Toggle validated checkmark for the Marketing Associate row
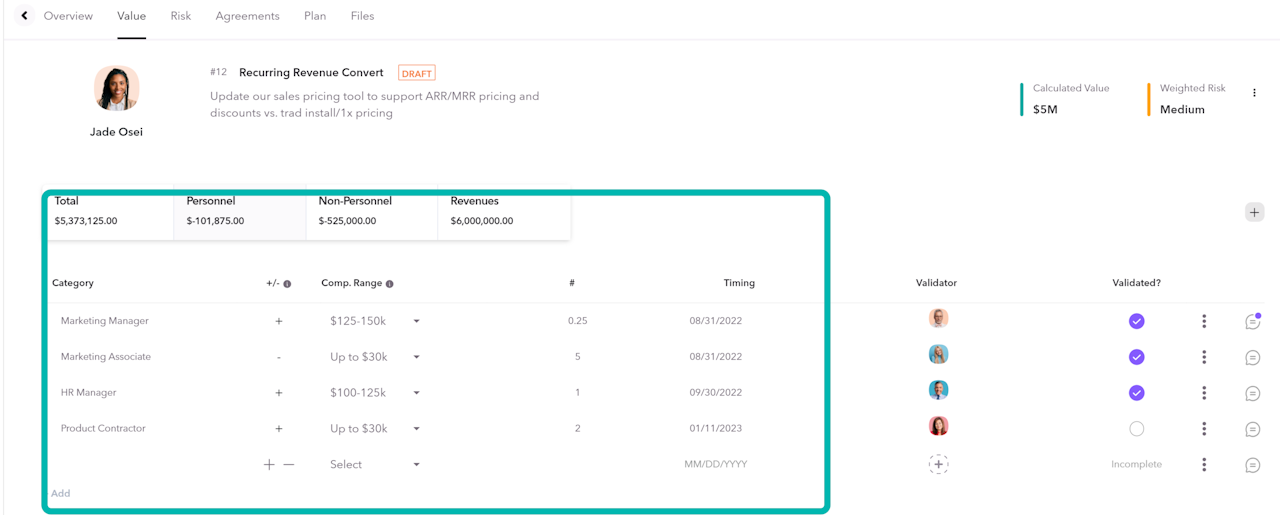The height and width of the screenshot is (515, 1280). (x=1136, y=357)
